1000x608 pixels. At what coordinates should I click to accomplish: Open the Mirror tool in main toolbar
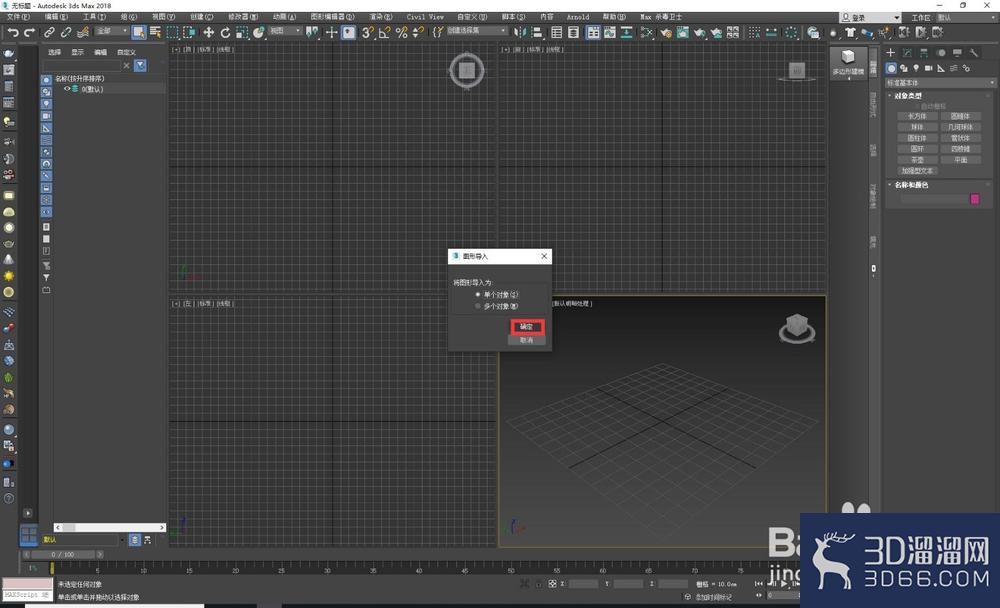[x=520, y=32]
